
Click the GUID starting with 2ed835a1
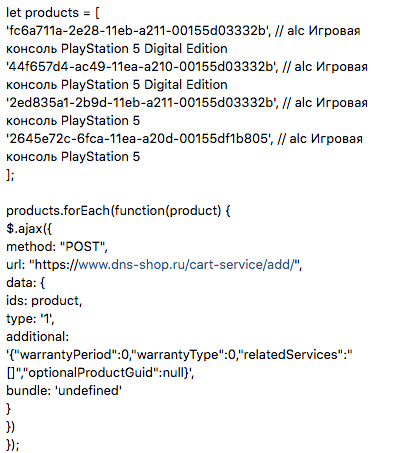[x=141, y=103]
